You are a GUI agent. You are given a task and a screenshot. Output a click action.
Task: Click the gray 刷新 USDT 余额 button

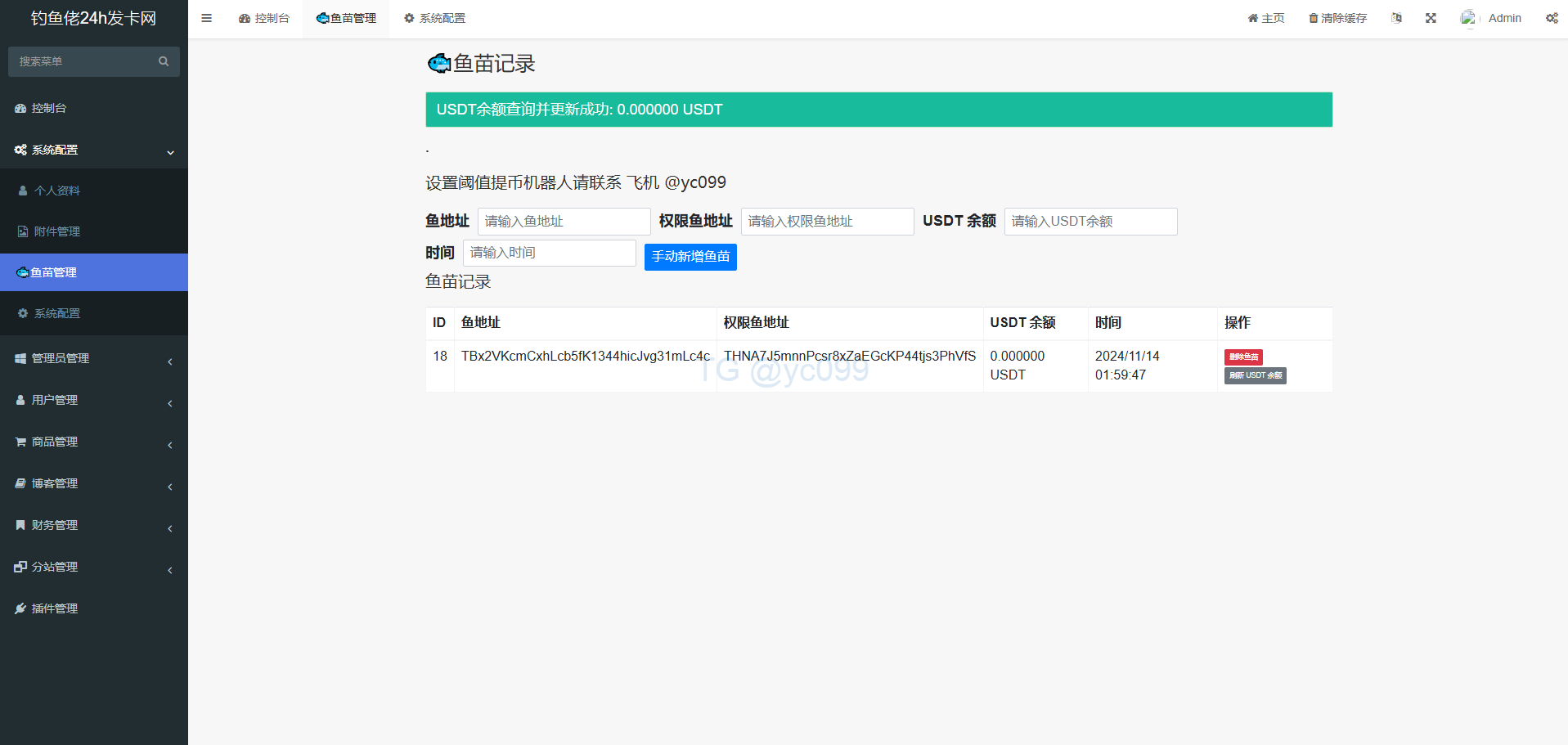click(1255, 375)
